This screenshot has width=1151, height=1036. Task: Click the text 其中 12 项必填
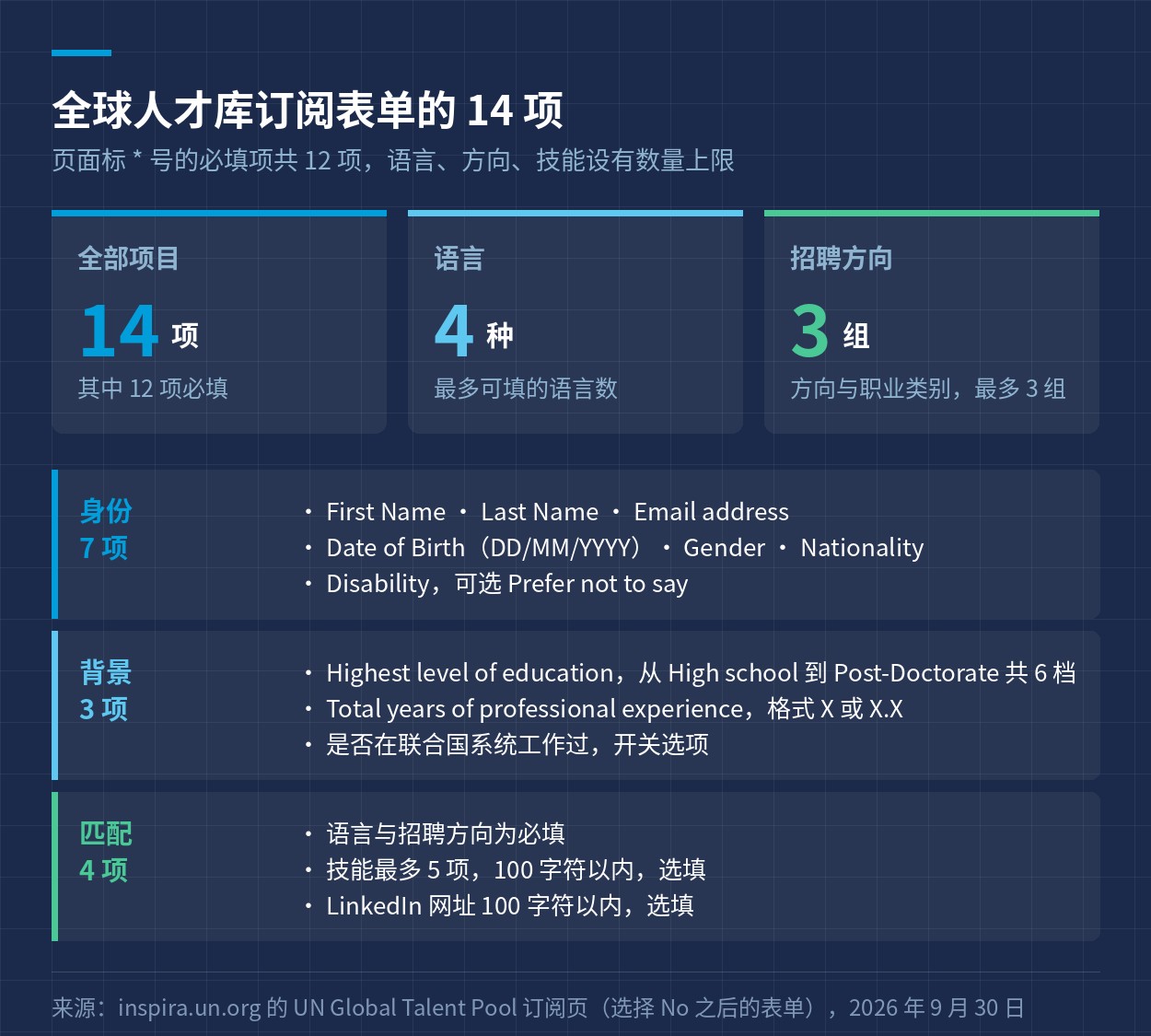pyautogui.click(x=153, y=388)
